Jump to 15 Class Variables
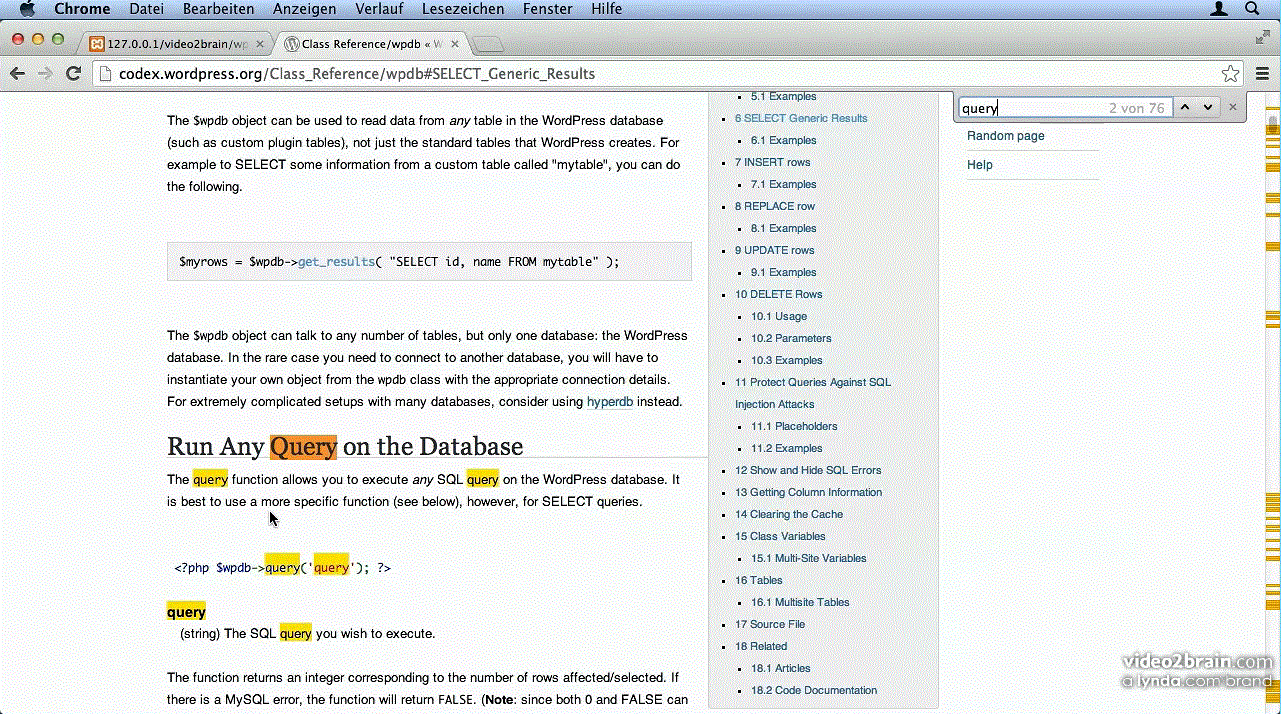Image resolution: width=1281 pixels, height=714 pixels. pos(781,536)
